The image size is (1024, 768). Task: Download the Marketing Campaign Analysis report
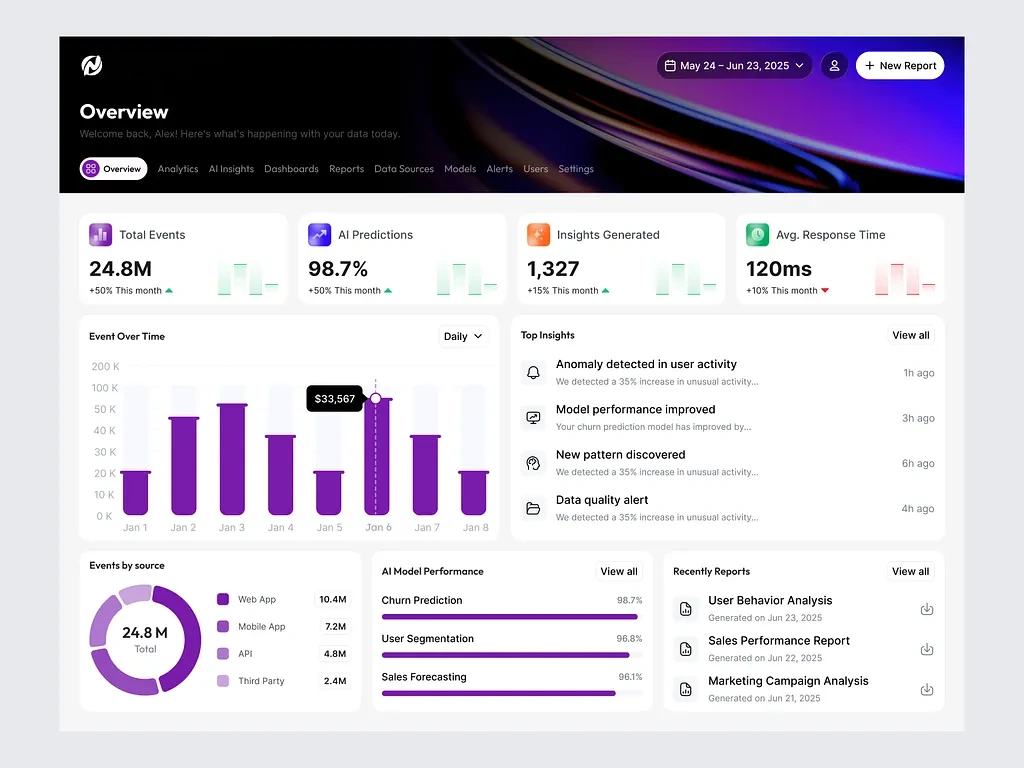pos(927,690)
